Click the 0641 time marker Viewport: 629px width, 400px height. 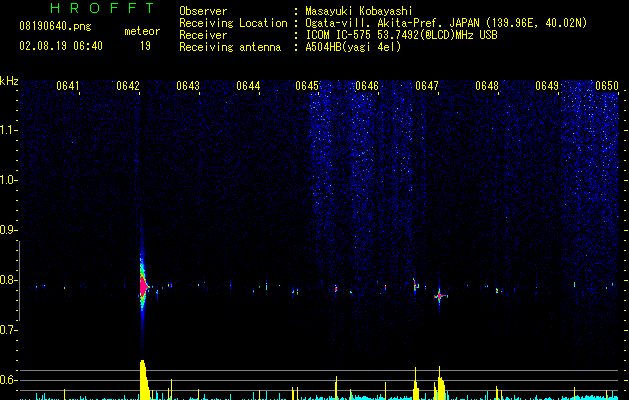point(68,86)
